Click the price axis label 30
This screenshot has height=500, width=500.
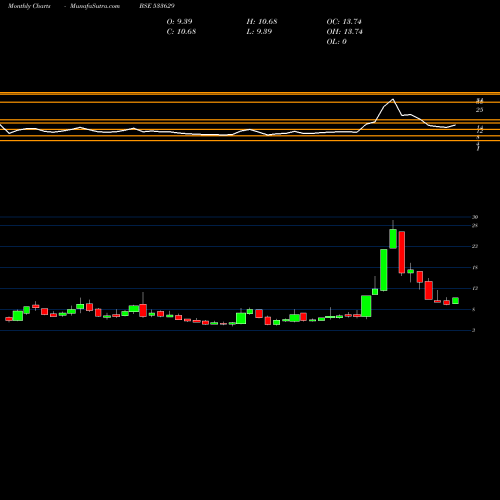tap(475, 217)
